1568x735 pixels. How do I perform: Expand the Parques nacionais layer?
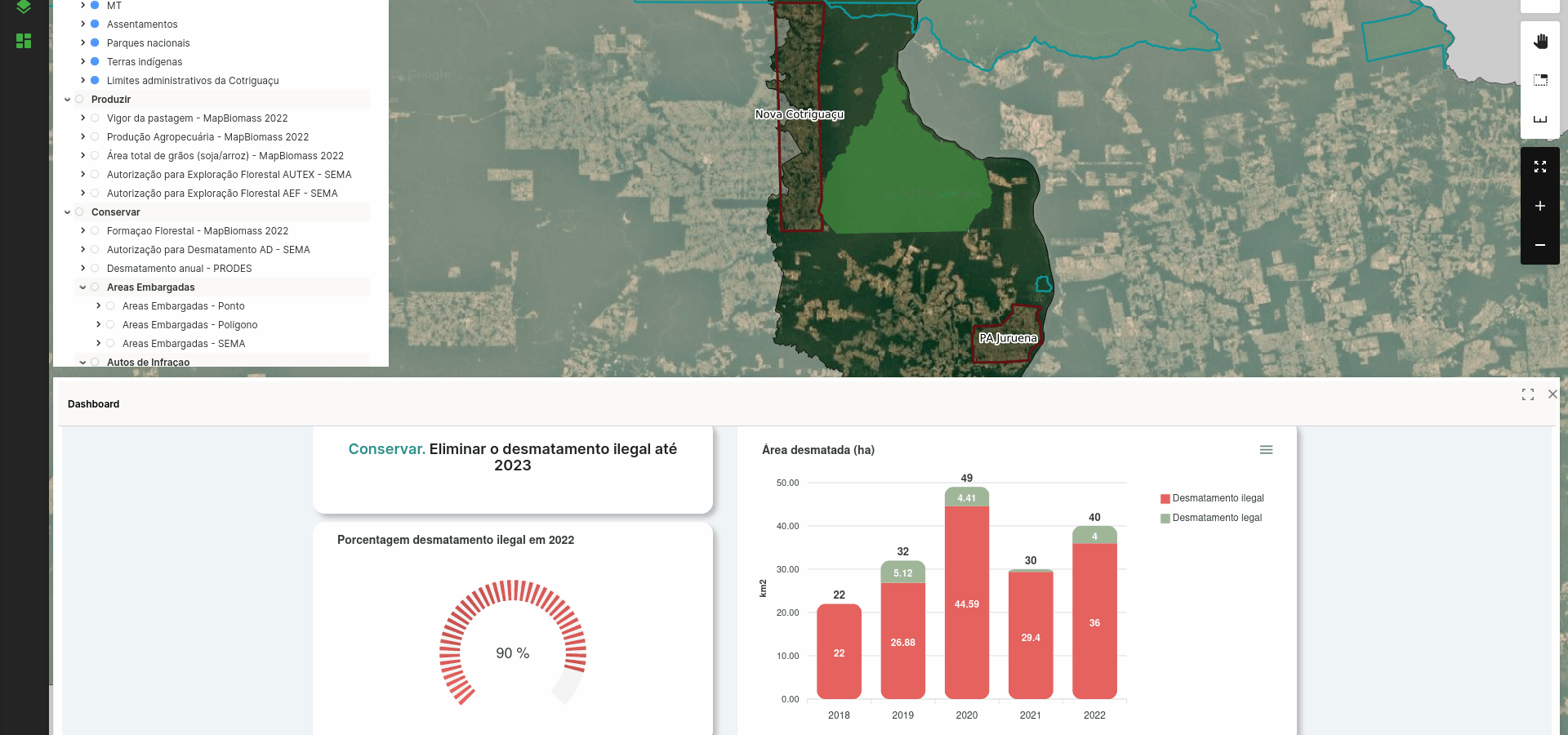(82, 43)
